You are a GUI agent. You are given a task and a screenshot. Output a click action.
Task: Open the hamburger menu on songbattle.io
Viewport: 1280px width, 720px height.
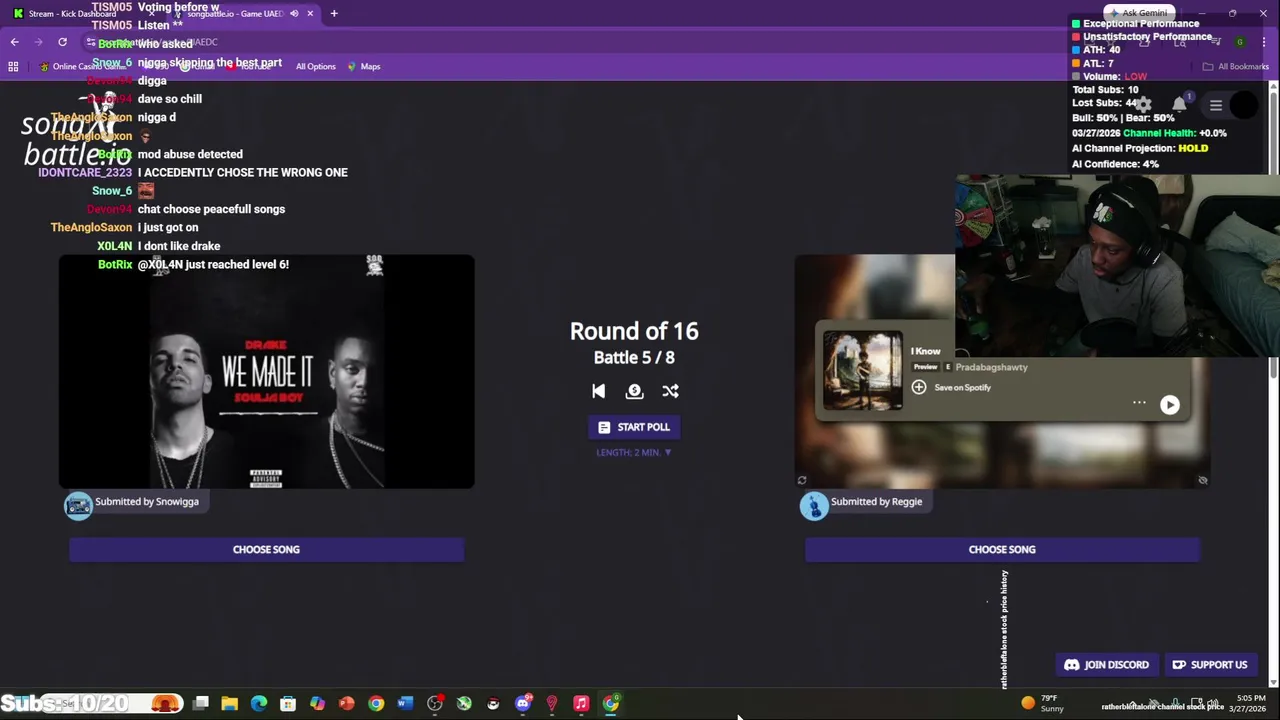pos(1216,105)
